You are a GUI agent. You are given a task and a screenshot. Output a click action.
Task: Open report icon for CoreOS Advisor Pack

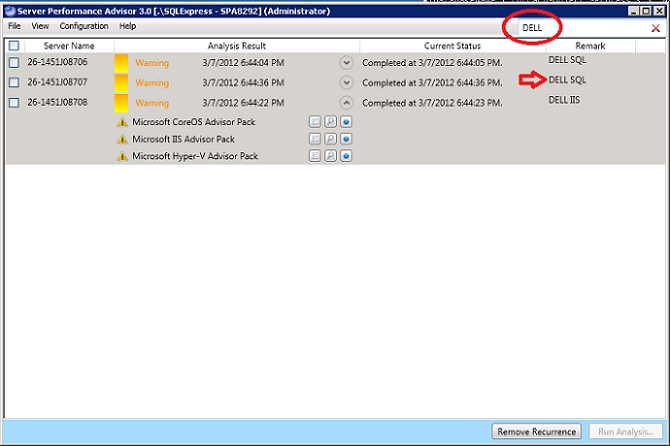pyautogui.click(x=315, y=122)
